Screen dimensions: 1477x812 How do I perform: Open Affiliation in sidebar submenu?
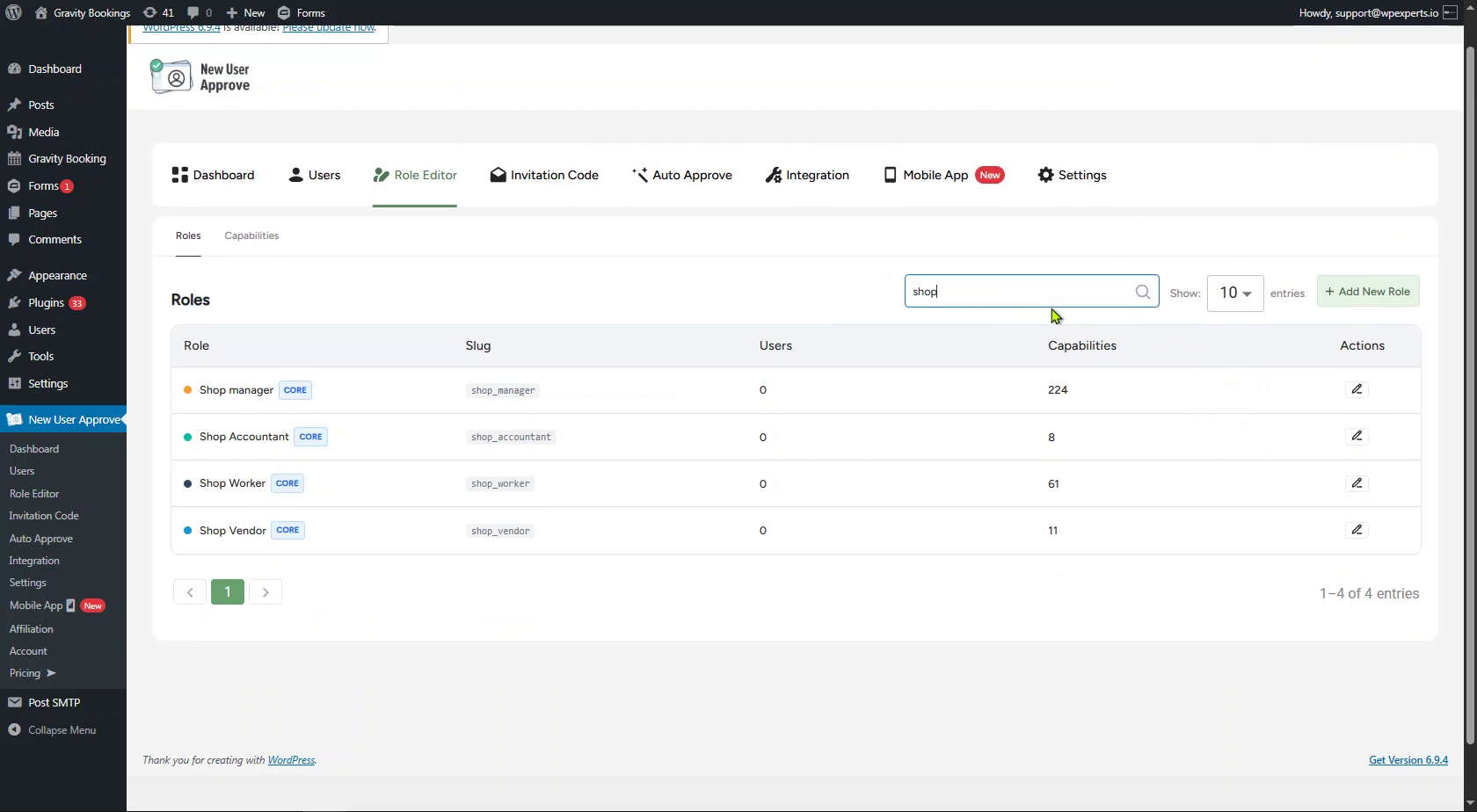click(x=31, y=629)
